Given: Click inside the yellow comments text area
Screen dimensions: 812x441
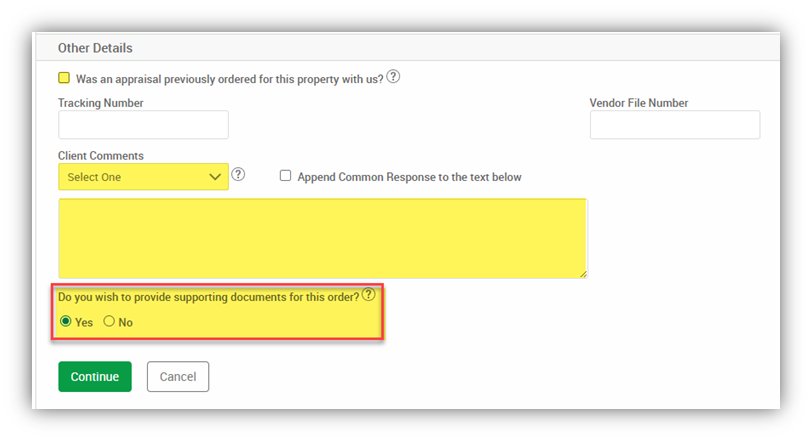Looking at the screenshot, I should 322,238.
